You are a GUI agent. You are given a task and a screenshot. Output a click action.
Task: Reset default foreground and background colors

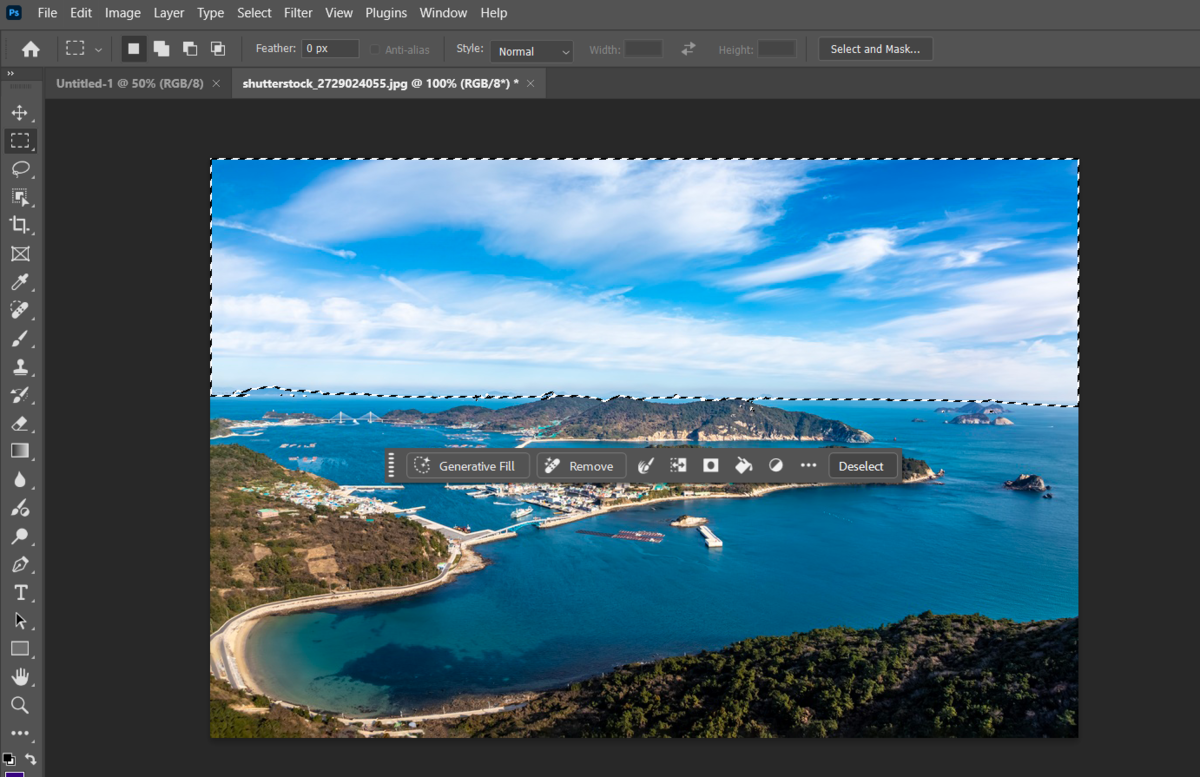[x=9, y=759]
